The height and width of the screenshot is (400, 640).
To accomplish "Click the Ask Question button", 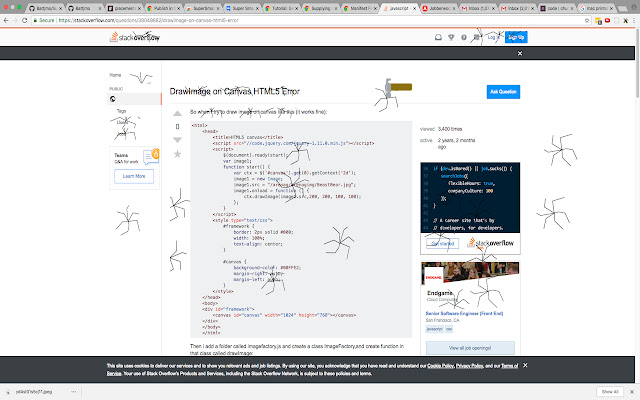I will point(503,92).
